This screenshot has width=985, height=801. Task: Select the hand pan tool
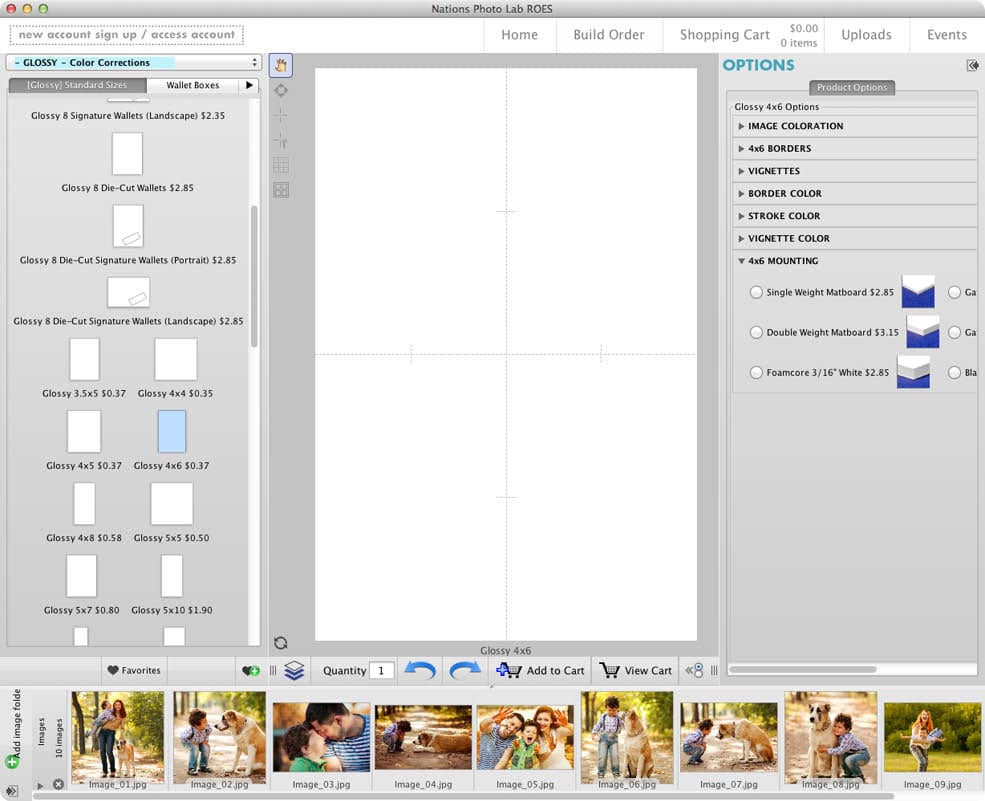click(281, 66)
